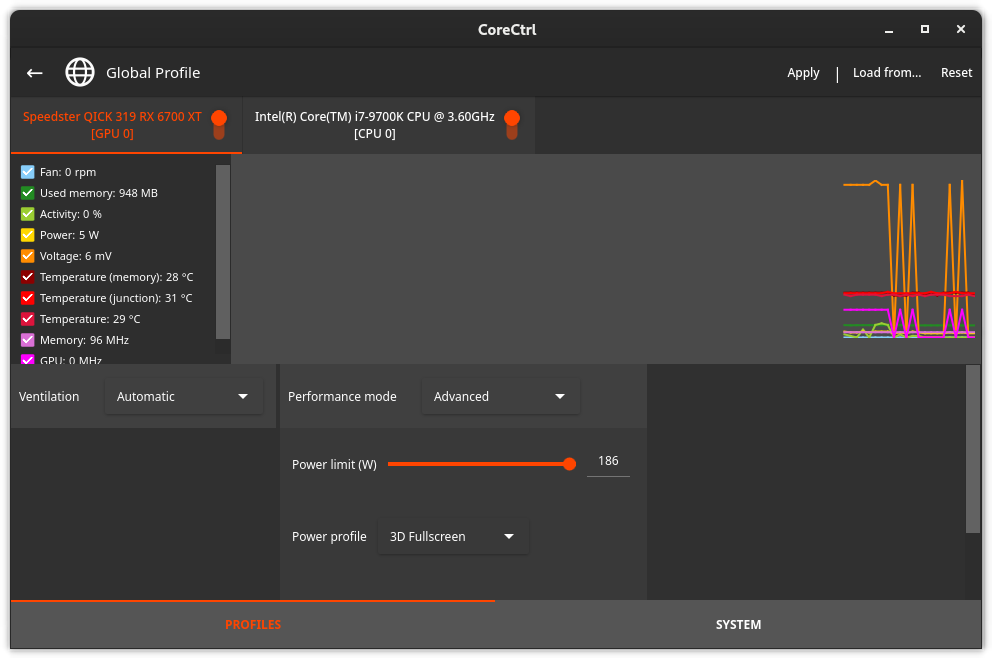992x659 pixels.
Task: Uncheck the Used memory sensor checkbox
Action: pyautogui.click(x=27, y=193)
